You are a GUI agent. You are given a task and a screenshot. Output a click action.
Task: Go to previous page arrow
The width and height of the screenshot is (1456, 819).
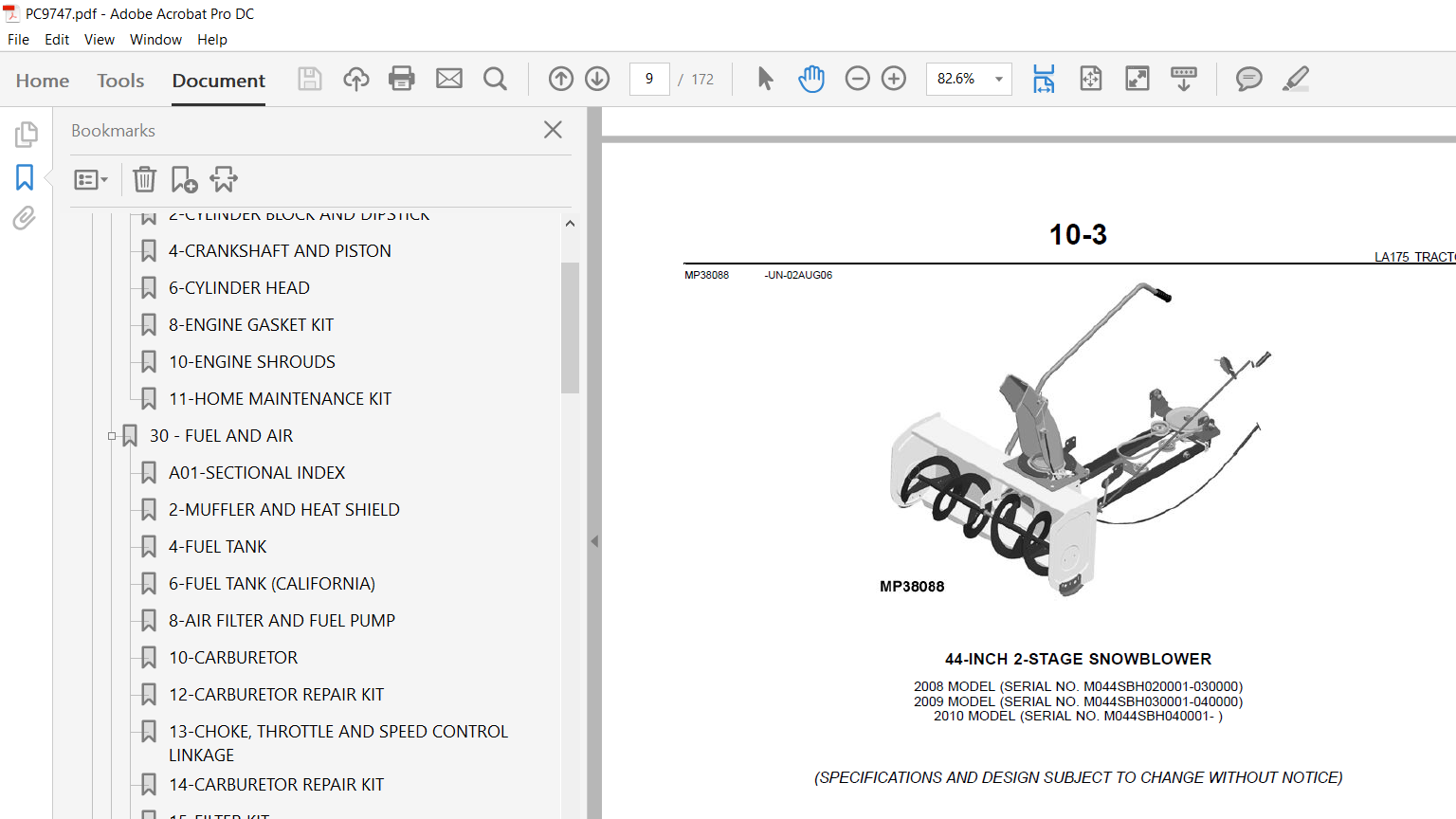click(x=561, y=79)
